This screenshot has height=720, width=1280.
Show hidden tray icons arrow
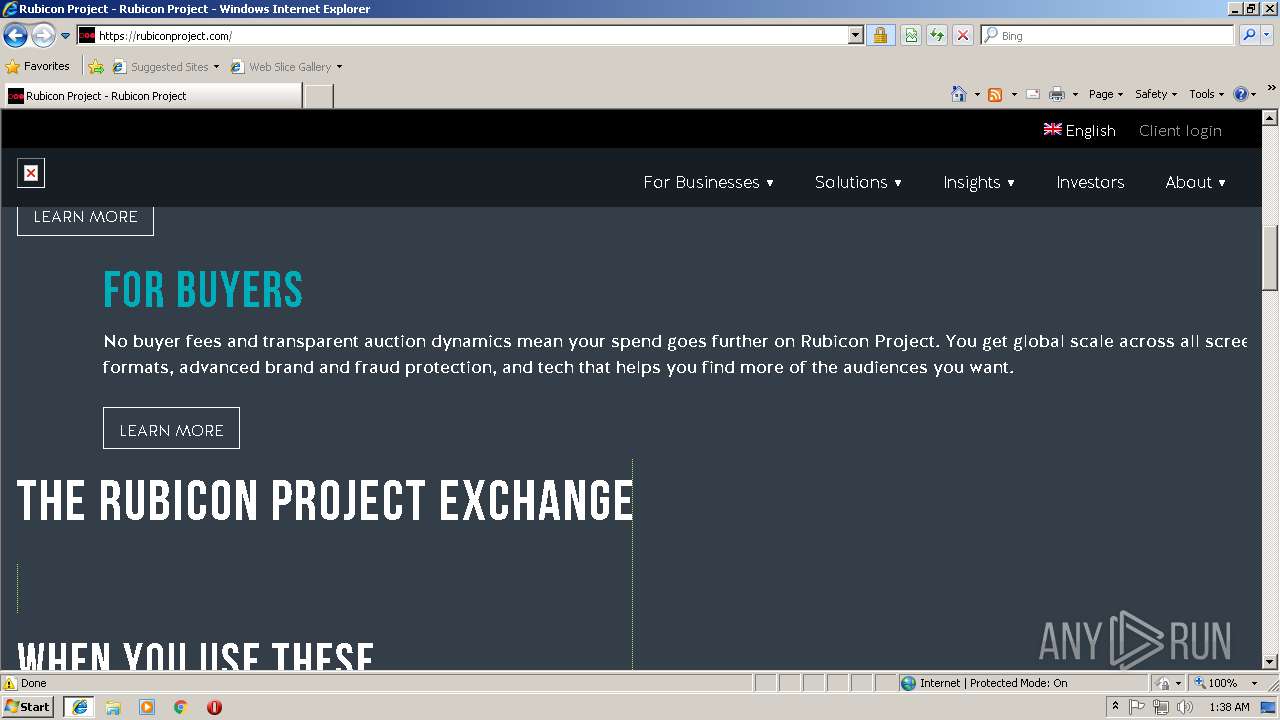pos(1115,707)
